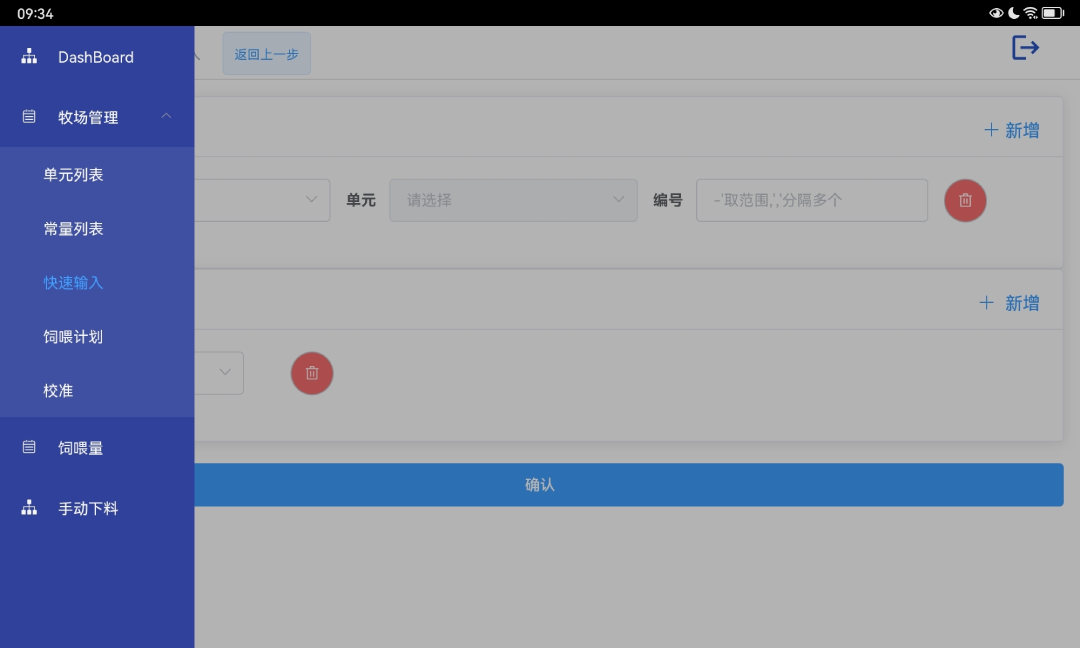Click the DashBoard sidebar icon
The height and width of the screenshot is (648, 1080).
tap(27, 57)
